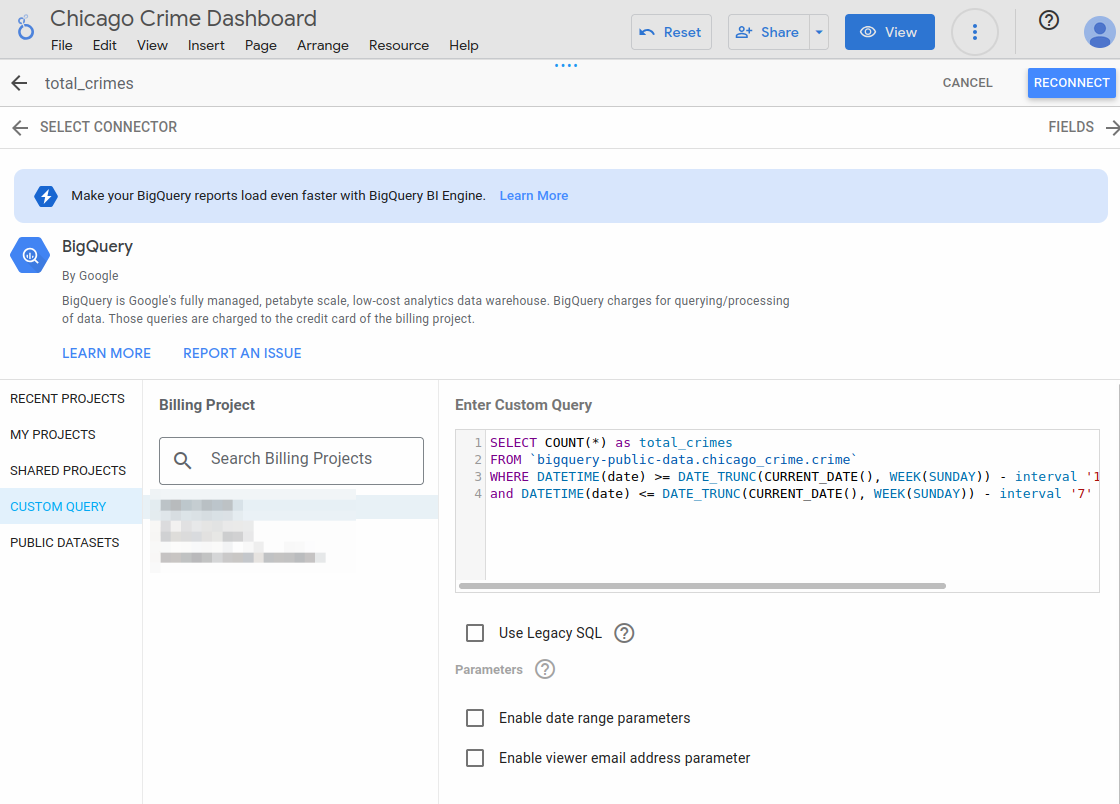Click the BI Engine lightning icon
The image size is (1120, 804).
click(46, 196)
